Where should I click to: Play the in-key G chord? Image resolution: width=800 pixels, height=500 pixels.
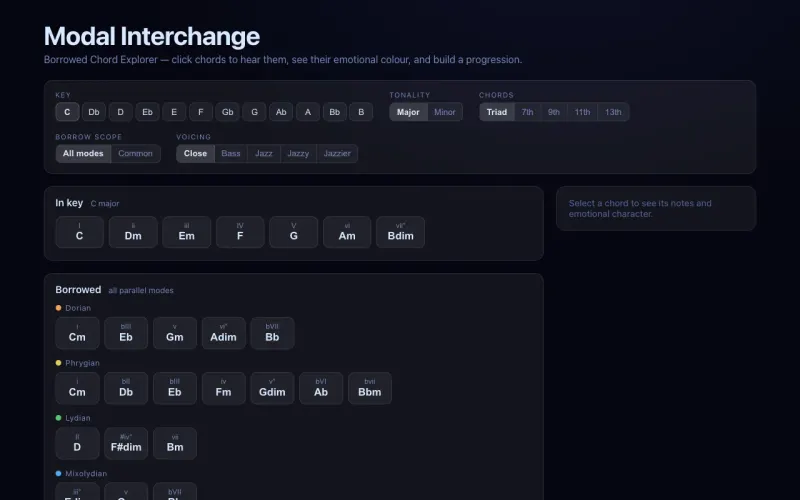coord(294,232)
